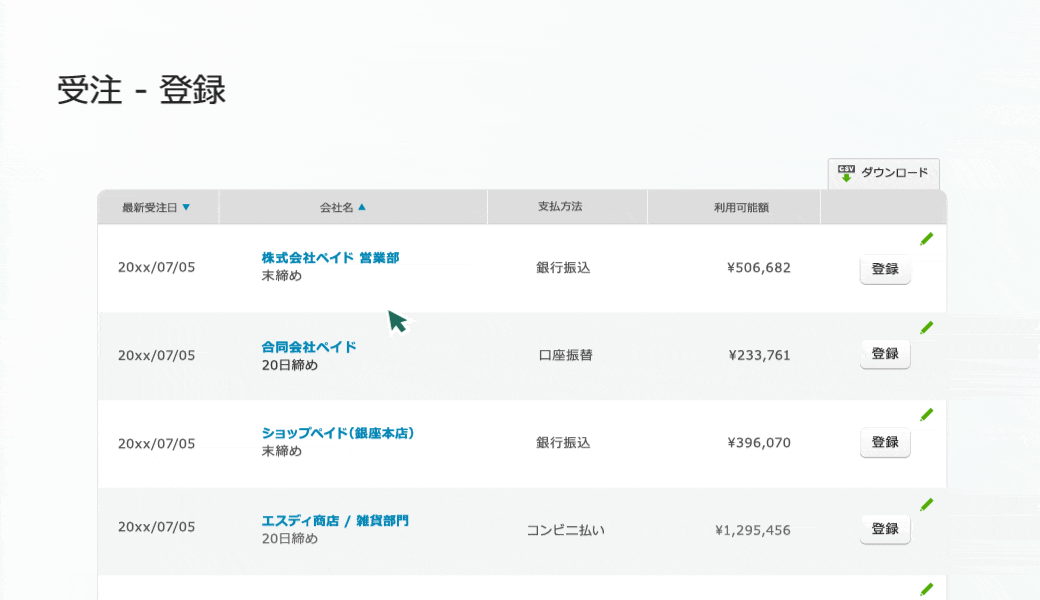Open the ショップペイド(銀座本店) link
Screen dimensions: 1040x600
coord(338,434)
